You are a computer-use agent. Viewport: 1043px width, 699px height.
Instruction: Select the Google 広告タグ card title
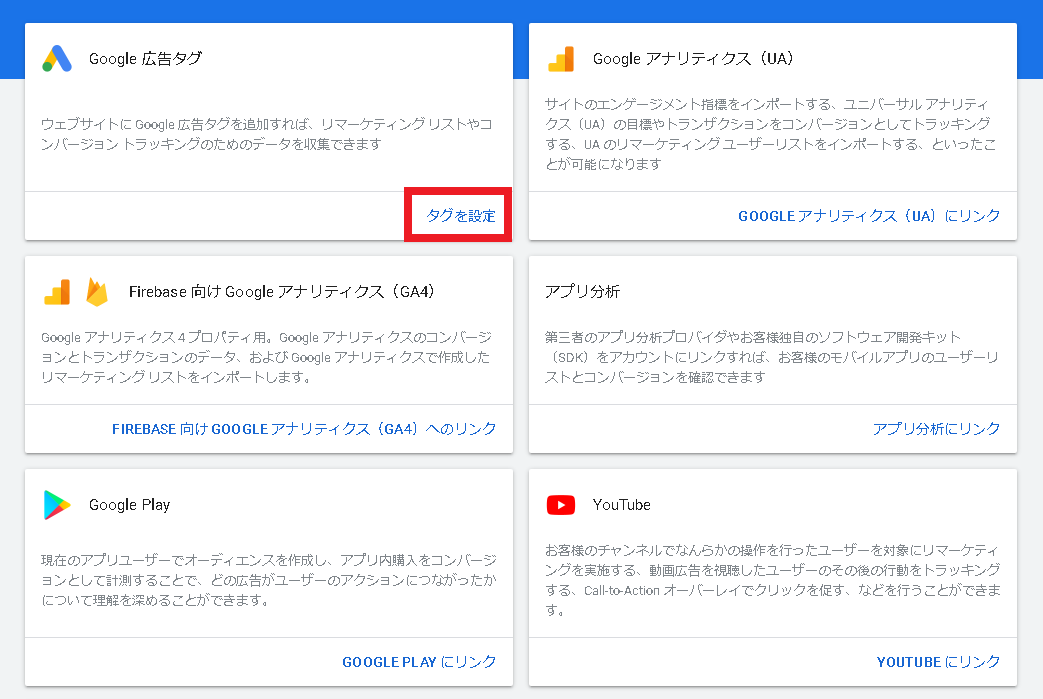click(x=146, y=59)
